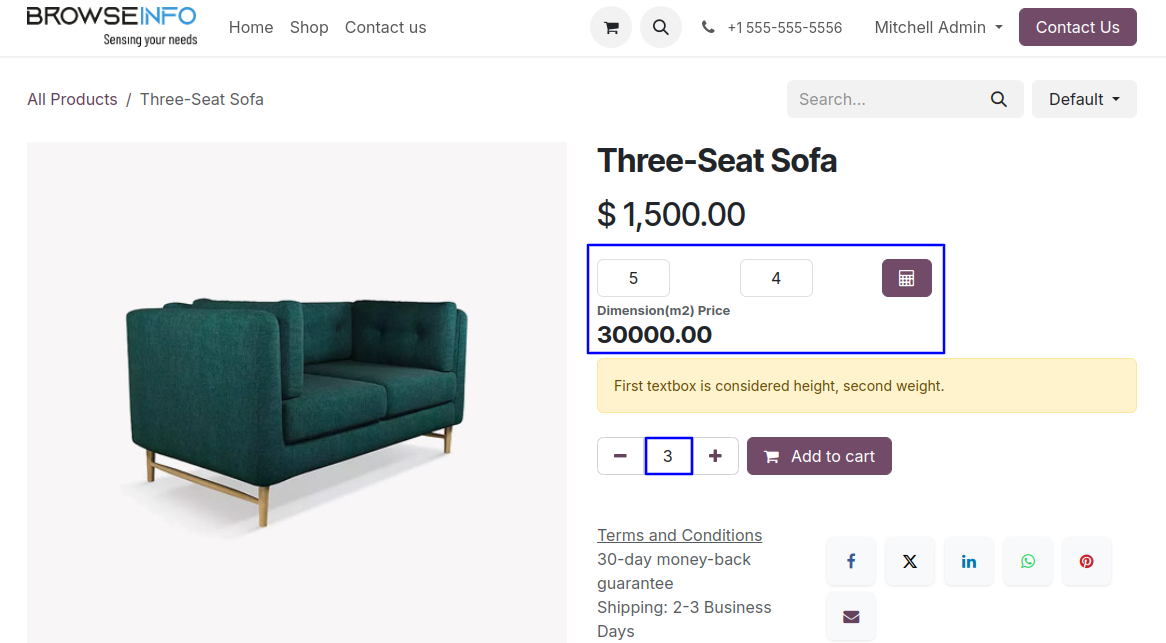This screenshot has width=1166, height=643.
Task: Navigate to All Products breadcrumb
Action: pos(72,99)
